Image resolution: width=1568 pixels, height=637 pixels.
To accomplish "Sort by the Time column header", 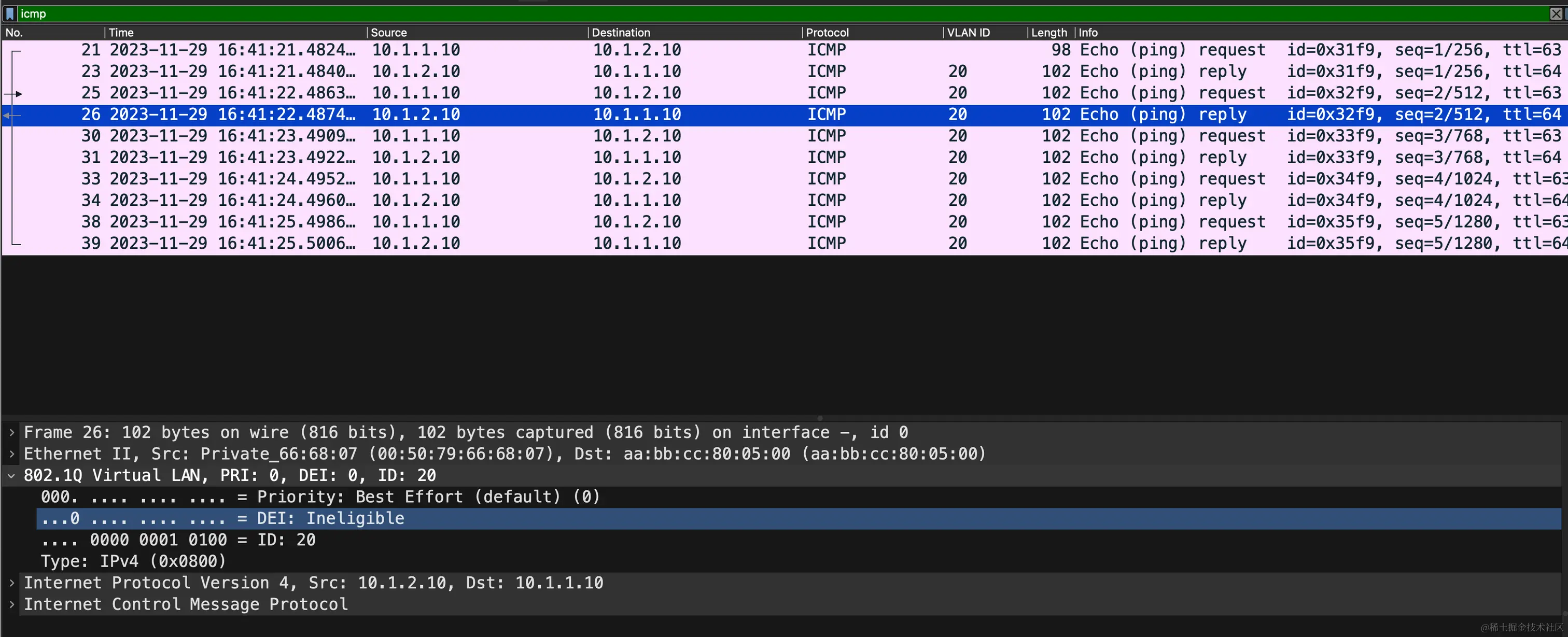I will point(122,33).
